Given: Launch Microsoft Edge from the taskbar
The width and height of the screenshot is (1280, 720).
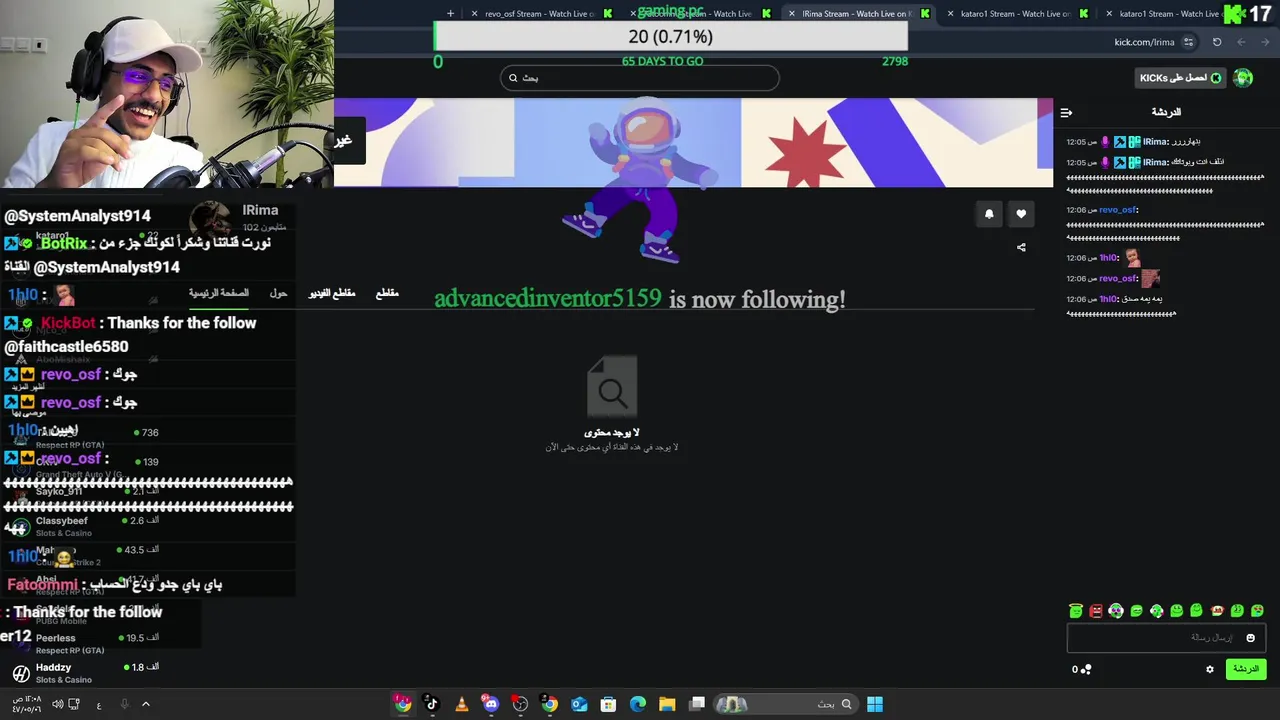Looking at the screenshot, I should [x=638, y=704].
